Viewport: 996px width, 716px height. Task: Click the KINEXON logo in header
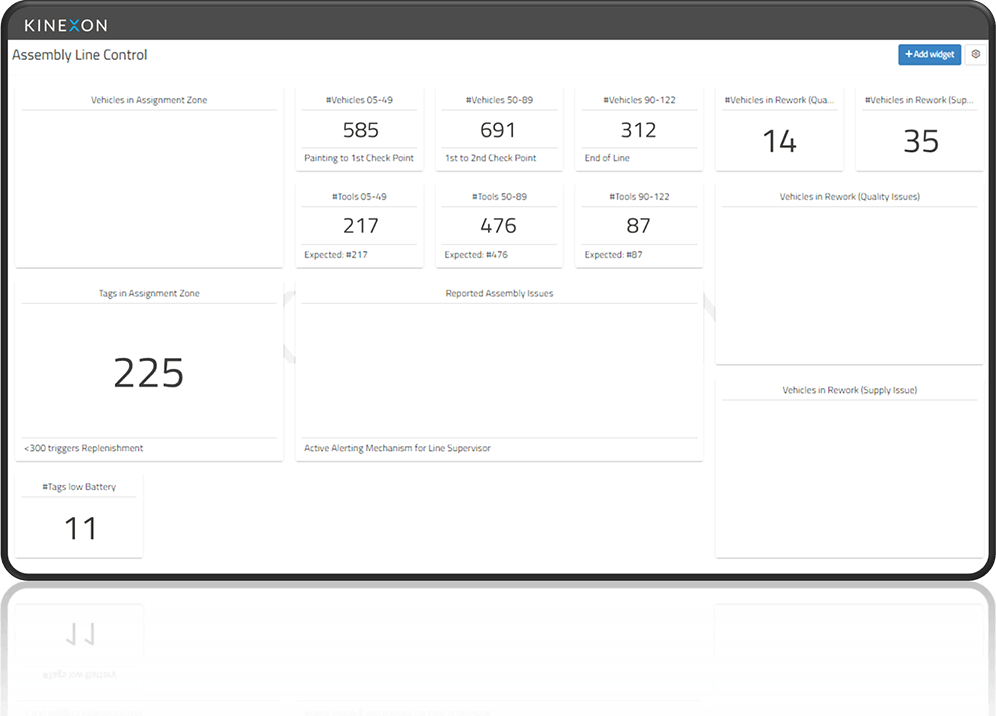pyautogui.click(x=66, y=25)
